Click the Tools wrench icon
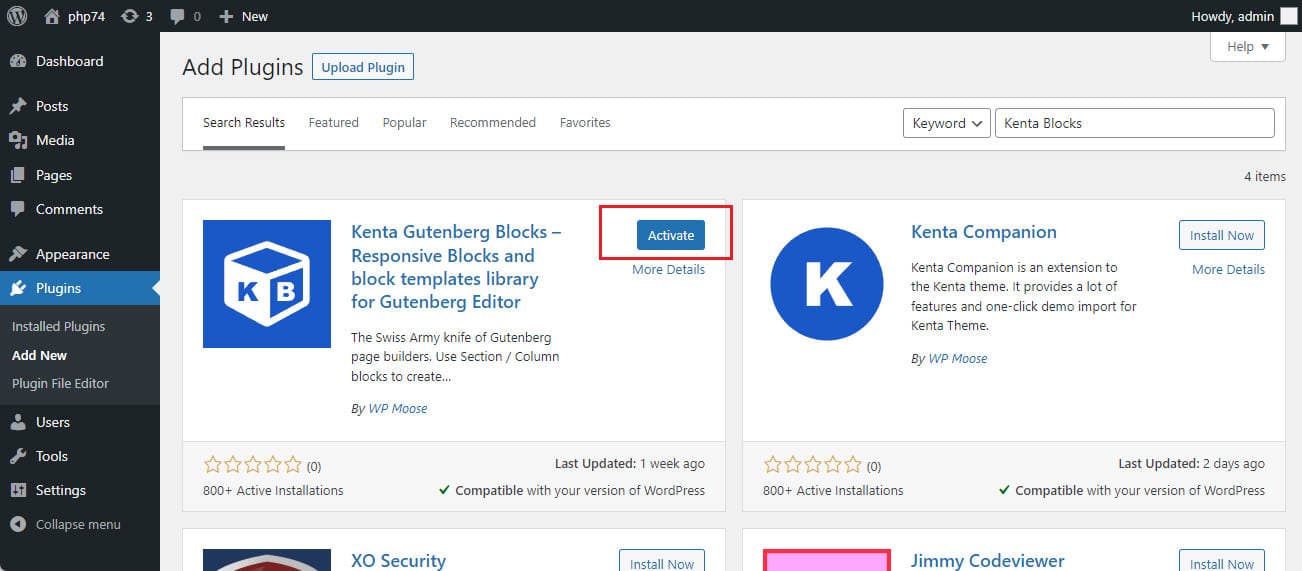 [x=18, y=456]
